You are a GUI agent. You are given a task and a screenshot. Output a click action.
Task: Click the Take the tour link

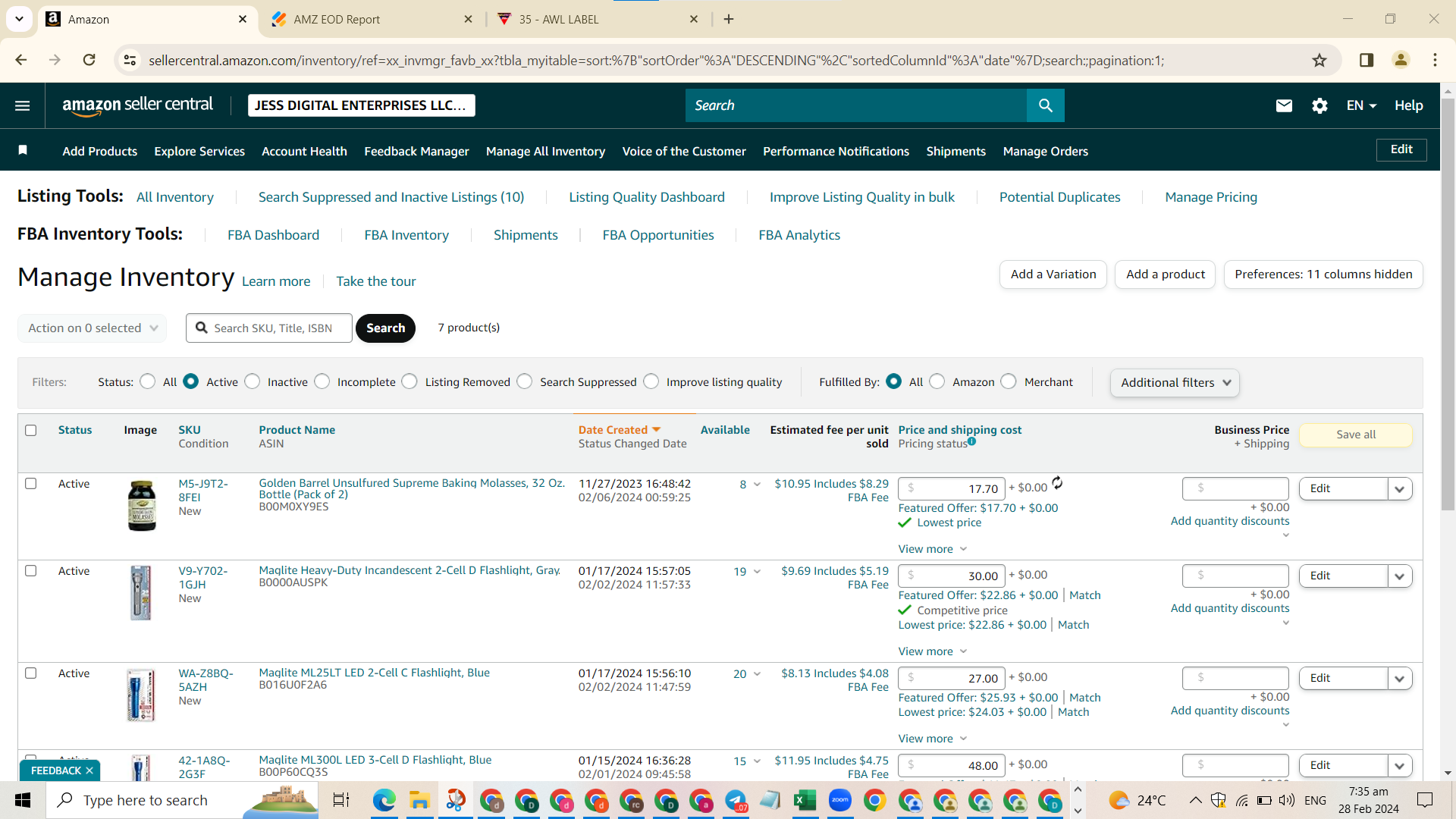[x=375, y=281]
